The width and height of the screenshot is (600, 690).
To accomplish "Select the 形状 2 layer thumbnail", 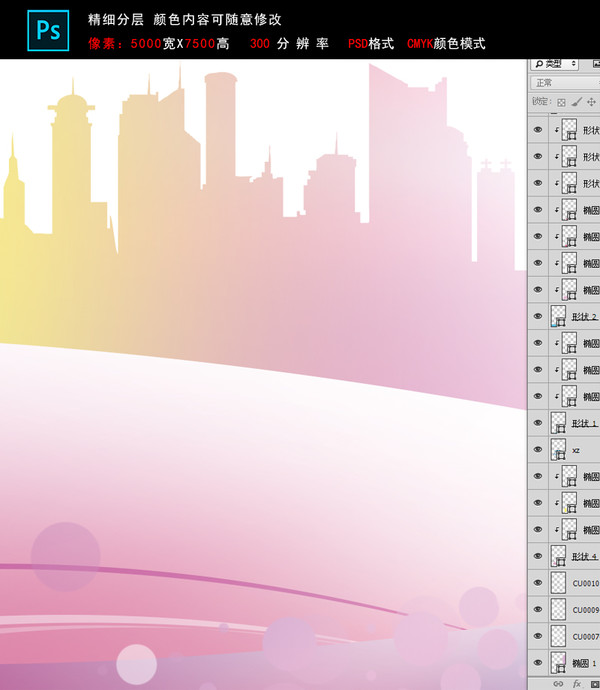I will pos(558,316).
